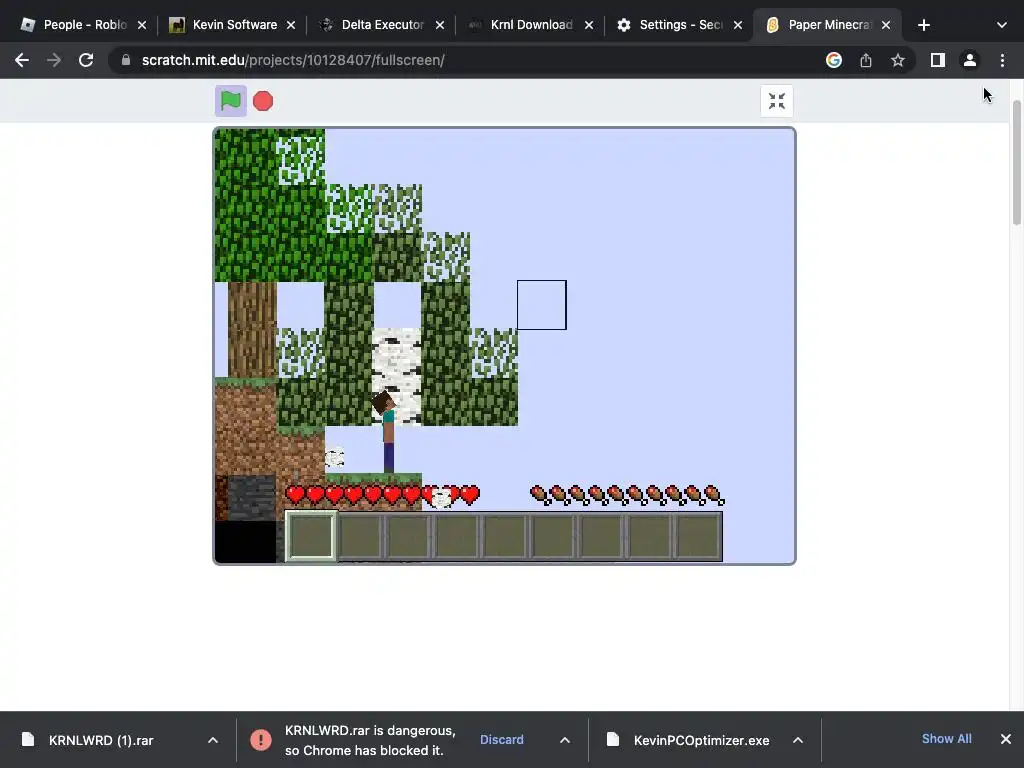This screenshot has width=1024, height=768.
Task: Click the black block selection outline
Action: tap(541, 305)
